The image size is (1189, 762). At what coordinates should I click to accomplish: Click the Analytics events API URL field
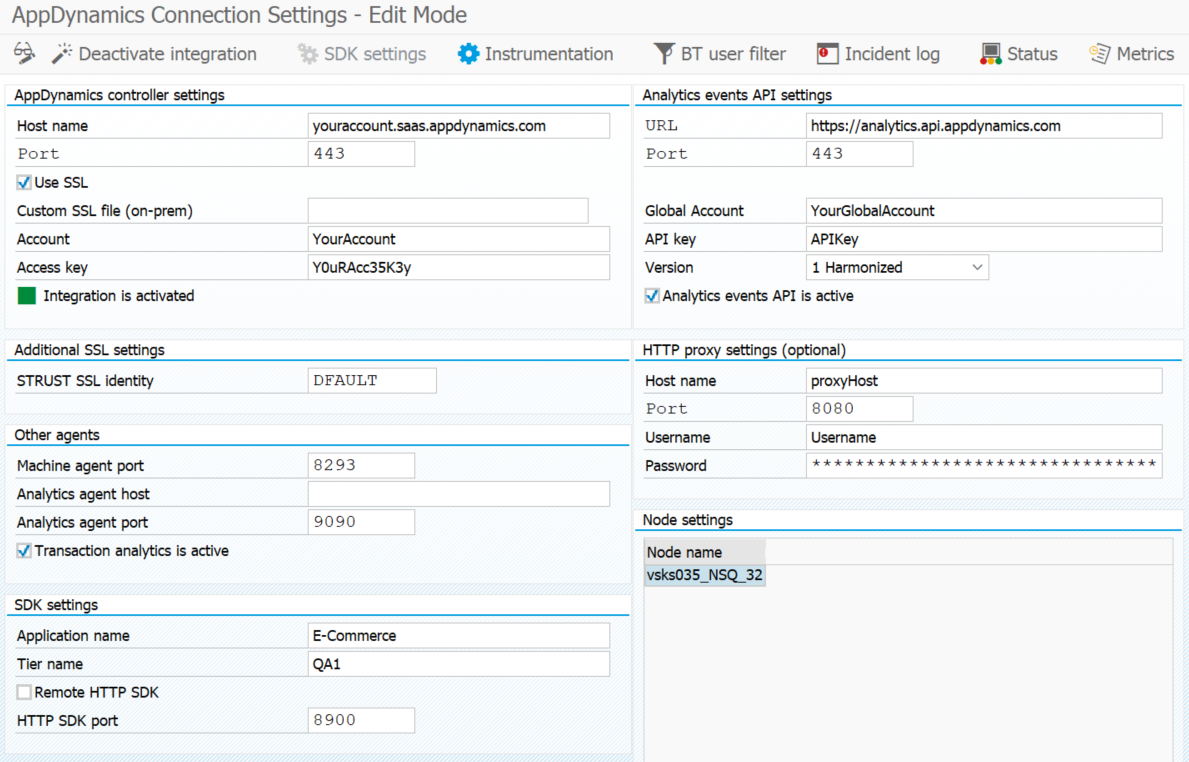[984, 126]
